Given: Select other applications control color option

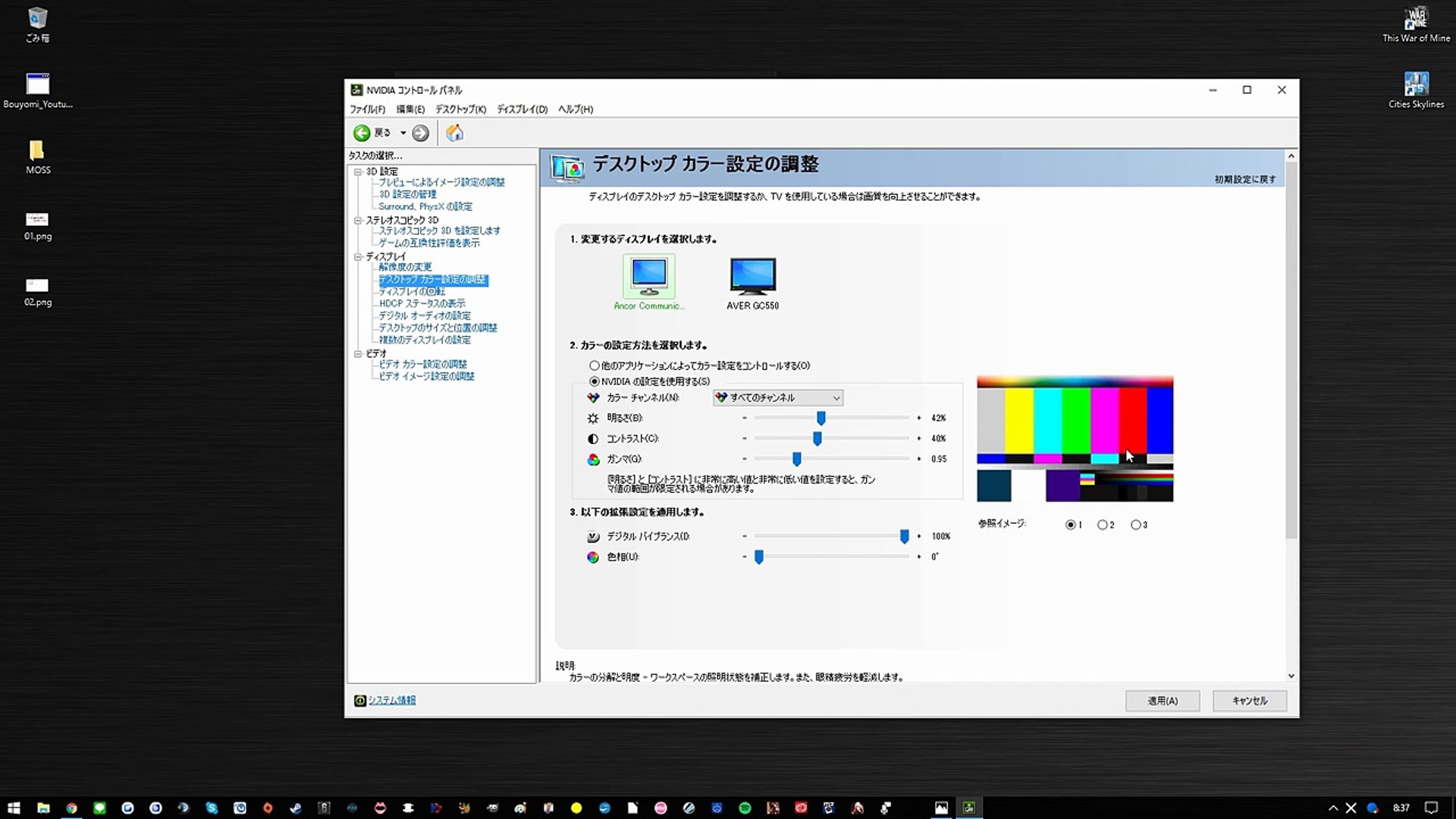Looking at the screenshot, I should pyautogui.click(x=595, y=366).
